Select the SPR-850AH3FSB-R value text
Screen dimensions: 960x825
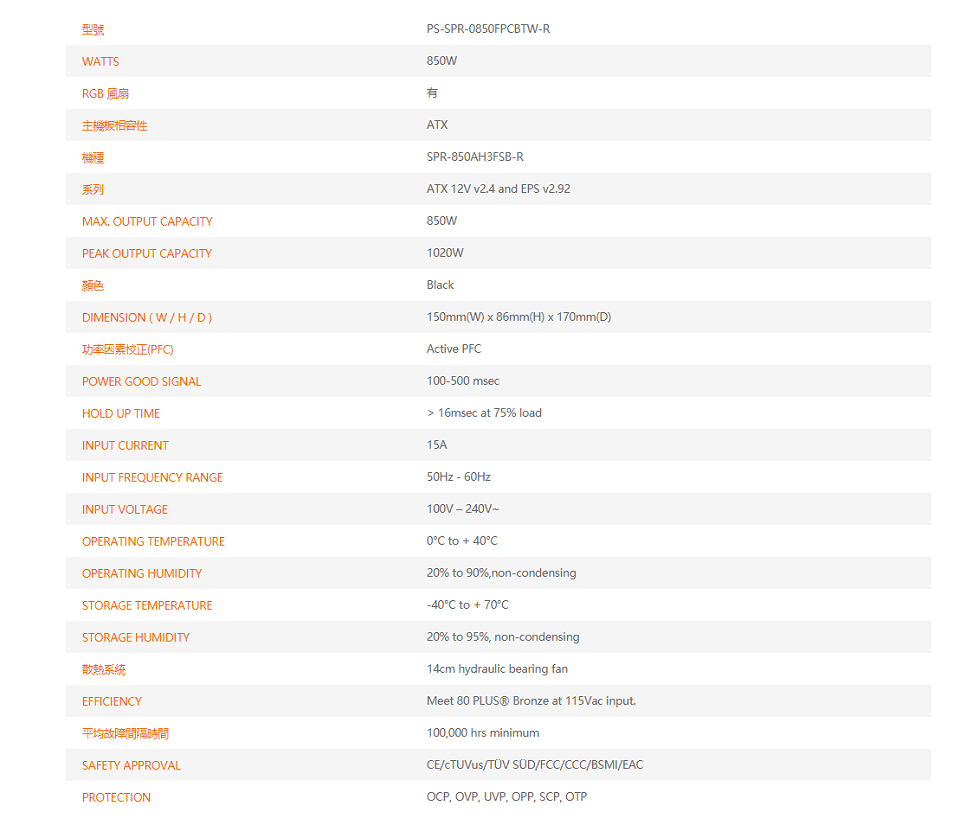tap(475, 157)
